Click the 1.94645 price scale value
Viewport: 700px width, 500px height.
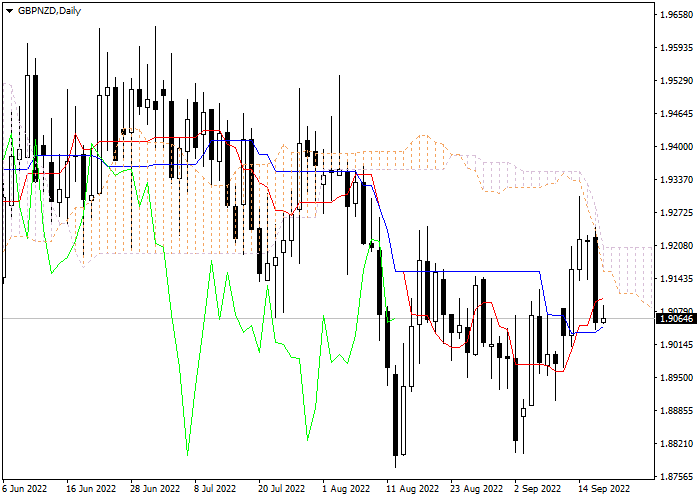[676, 114]
